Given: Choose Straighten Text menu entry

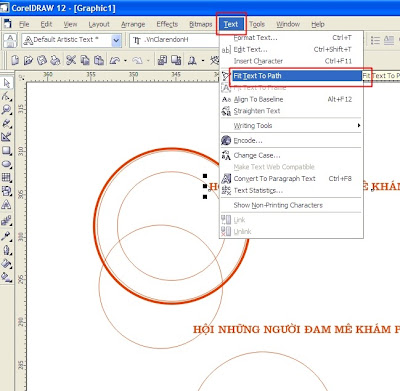Looking at the screenshot, I should click(x=291, y=111).
